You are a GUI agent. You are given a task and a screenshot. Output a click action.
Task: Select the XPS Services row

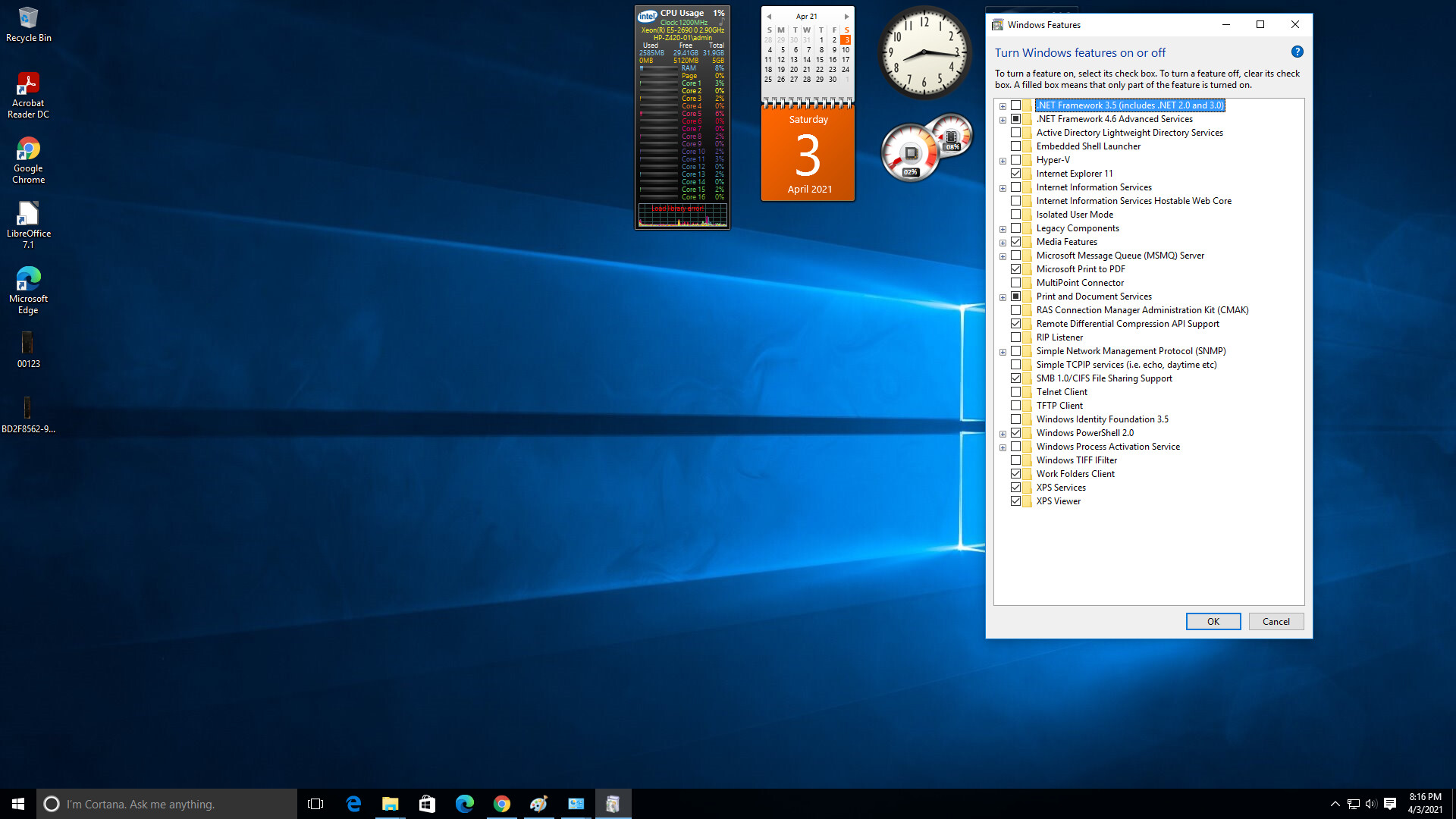(x=1061, y=488)
